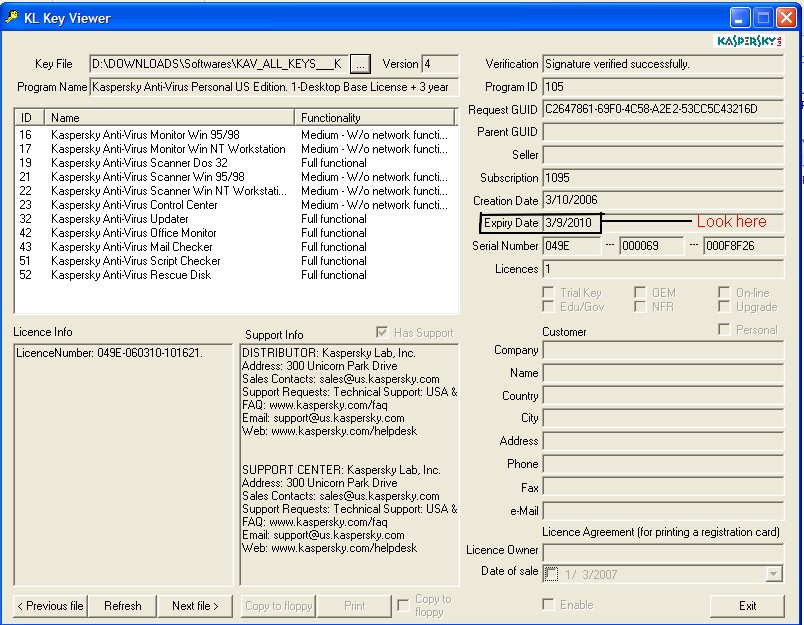Select row Kaspersky Anti-Virus Monitor Win NT Workstation

pos(234,149)
